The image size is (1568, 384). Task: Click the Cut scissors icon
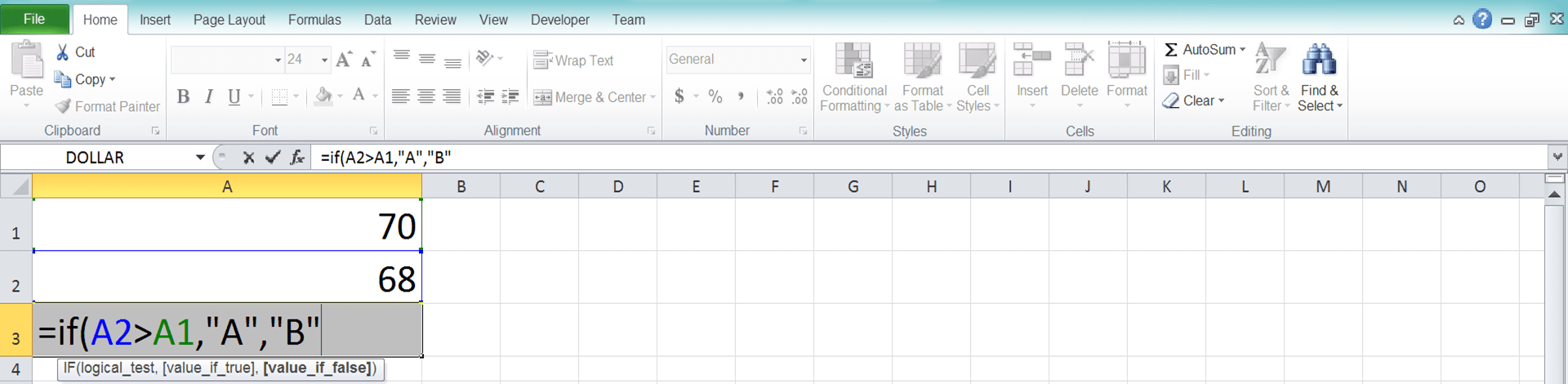point(63,52)
